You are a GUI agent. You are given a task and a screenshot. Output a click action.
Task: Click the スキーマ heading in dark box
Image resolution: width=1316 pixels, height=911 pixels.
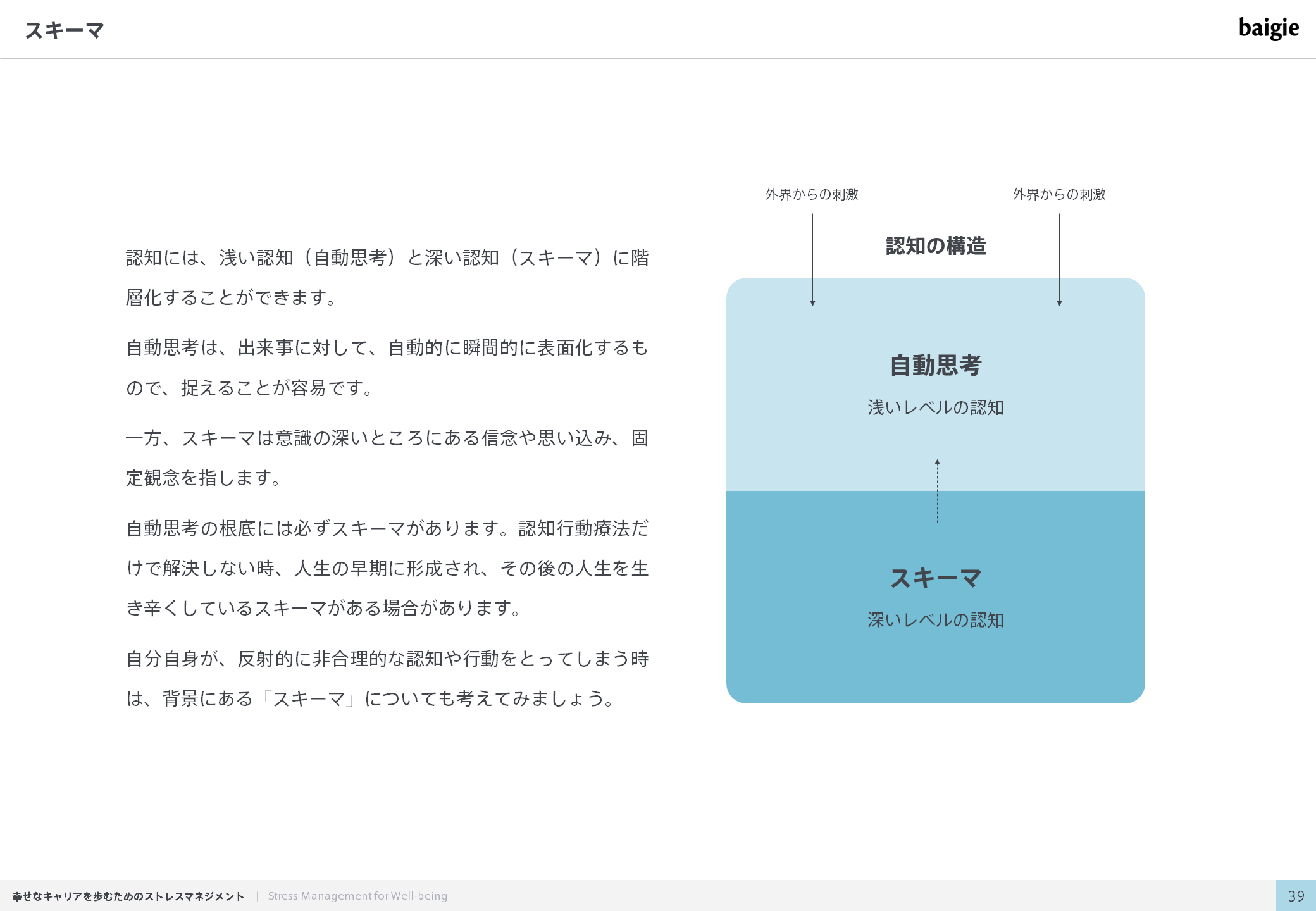coord(936,578)
